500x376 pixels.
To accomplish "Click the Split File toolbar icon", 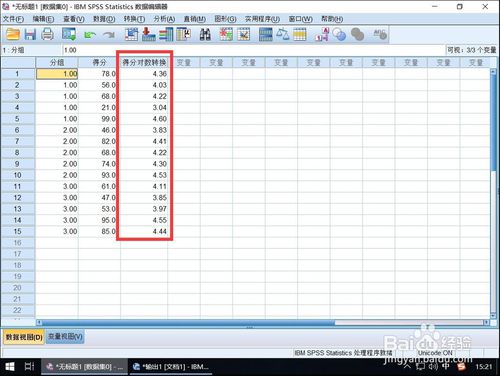I will 266,34.
